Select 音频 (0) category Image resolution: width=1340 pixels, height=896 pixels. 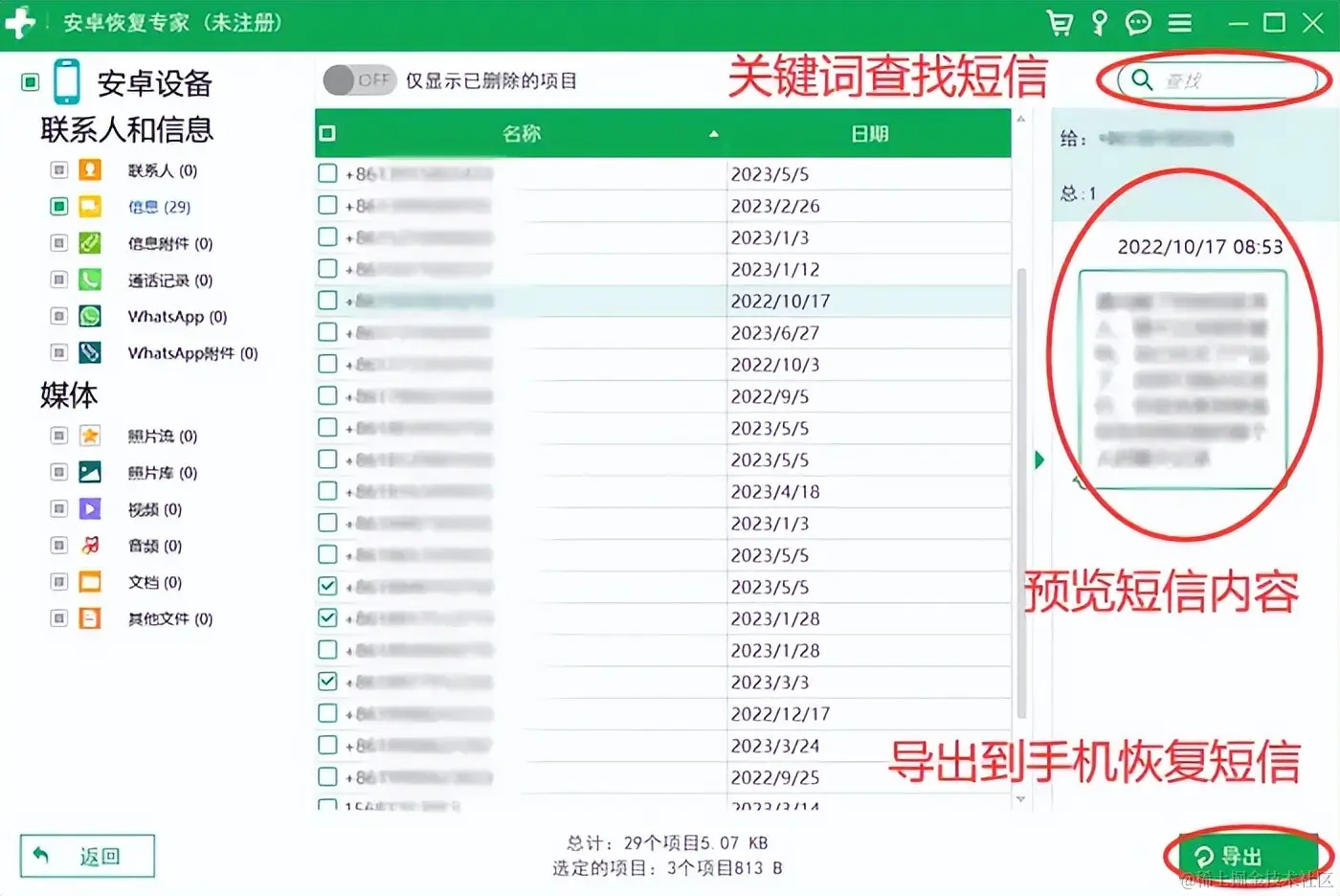coord(154,545)
